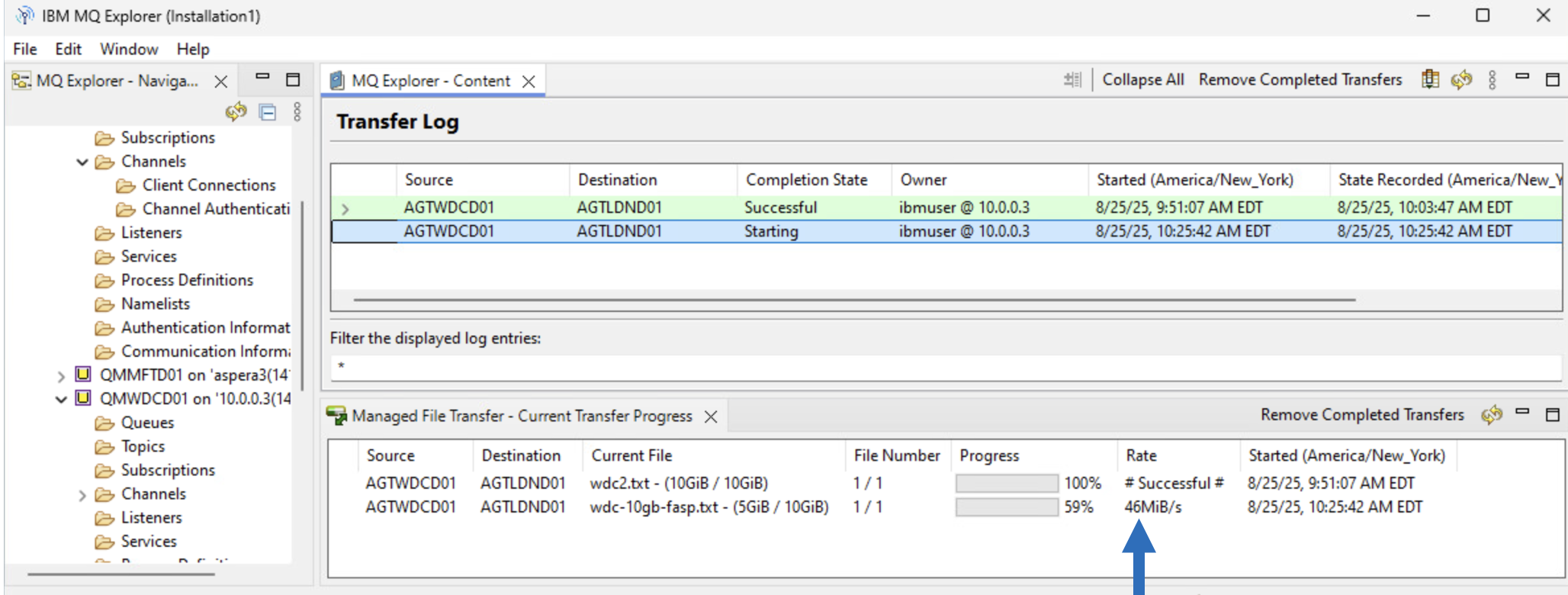Click the QMMFTD01 queue manager icon
Viewport: 1568px width, 595px height.
pyautogui.click(x=83, y=374)
